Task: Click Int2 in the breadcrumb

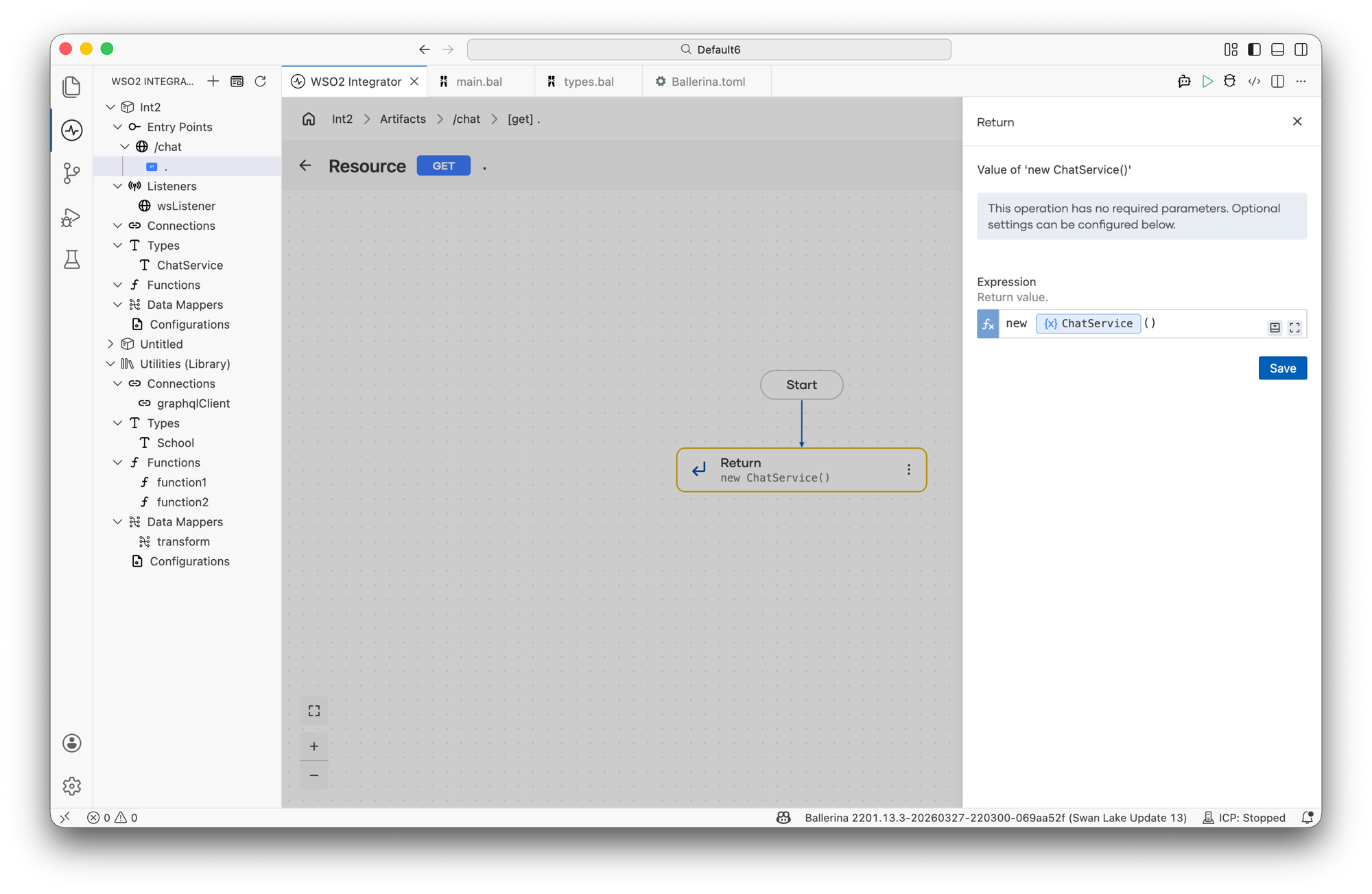Action: 342,119
